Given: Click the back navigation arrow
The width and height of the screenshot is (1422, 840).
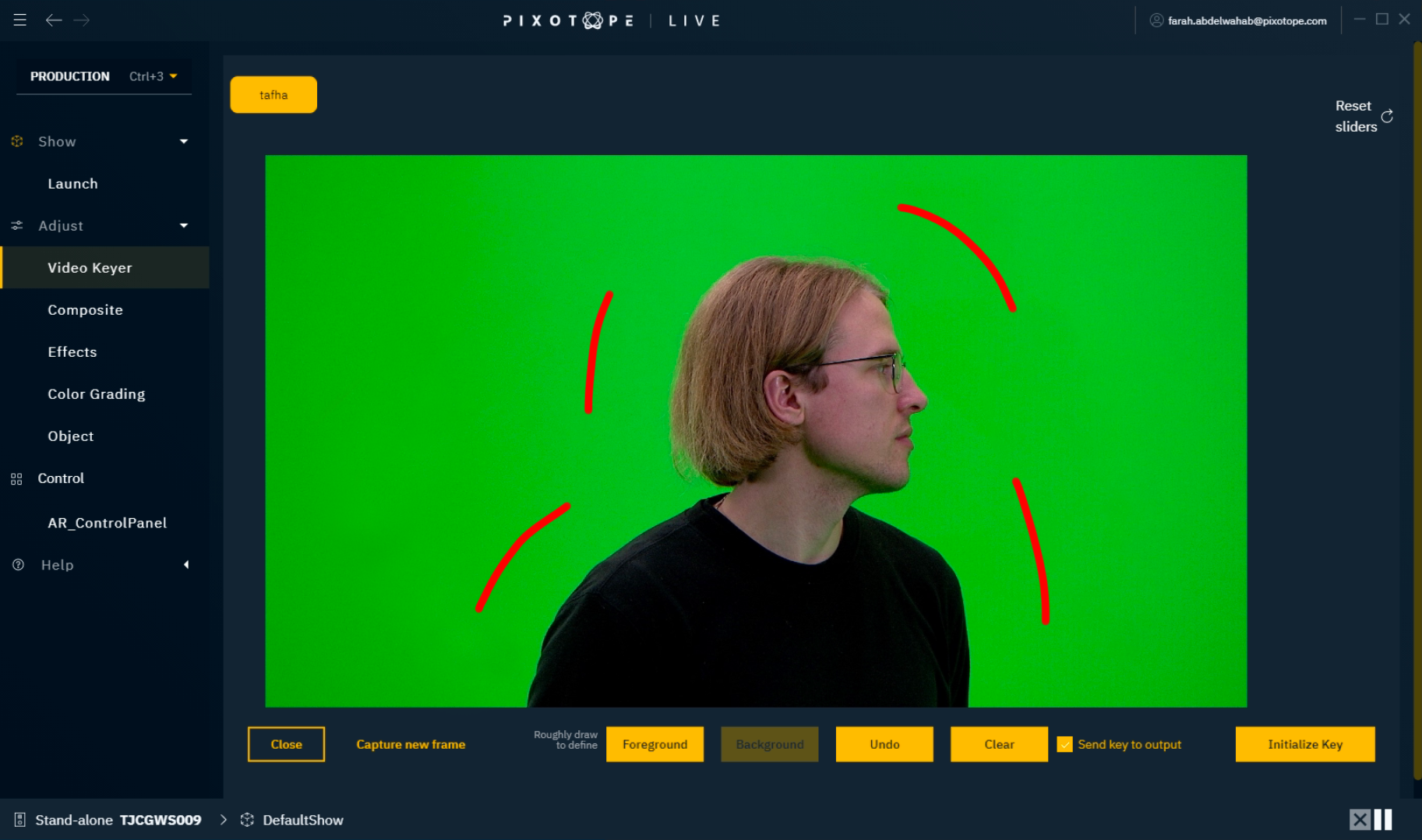Looking at the screenshot, I should coord(53,20).
